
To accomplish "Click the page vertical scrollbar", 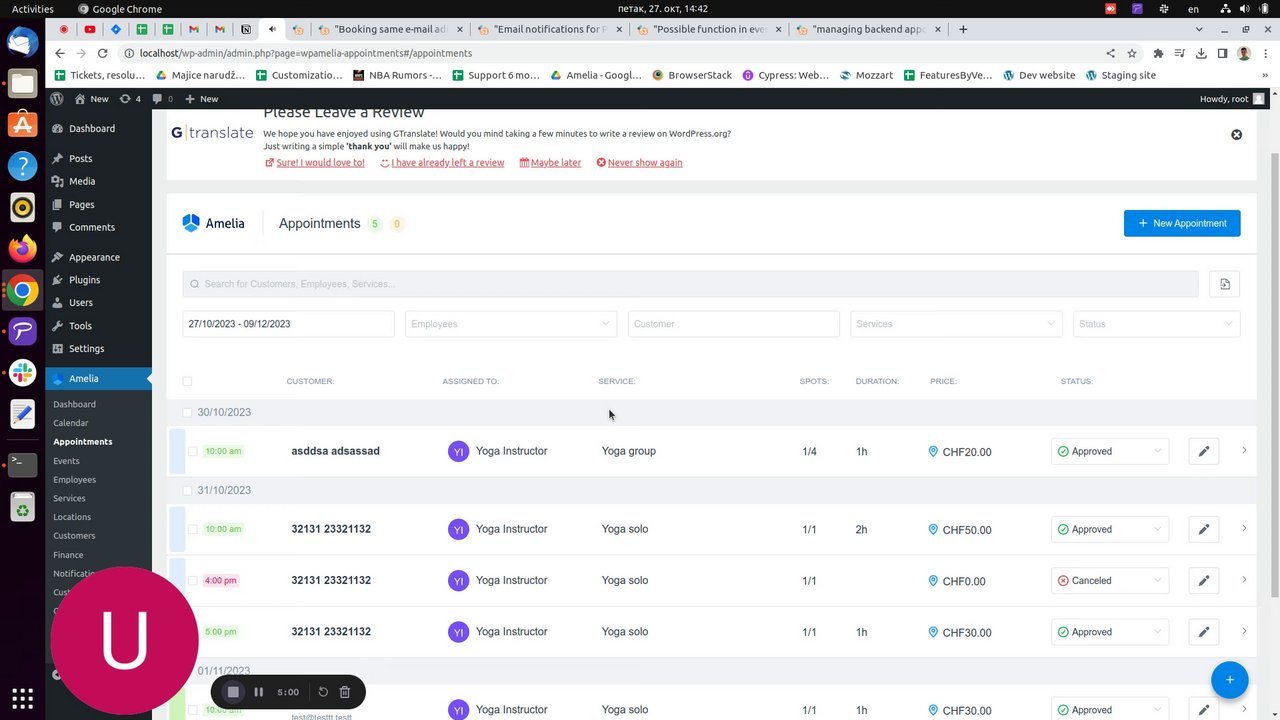I will click(x=1273, y=375).
